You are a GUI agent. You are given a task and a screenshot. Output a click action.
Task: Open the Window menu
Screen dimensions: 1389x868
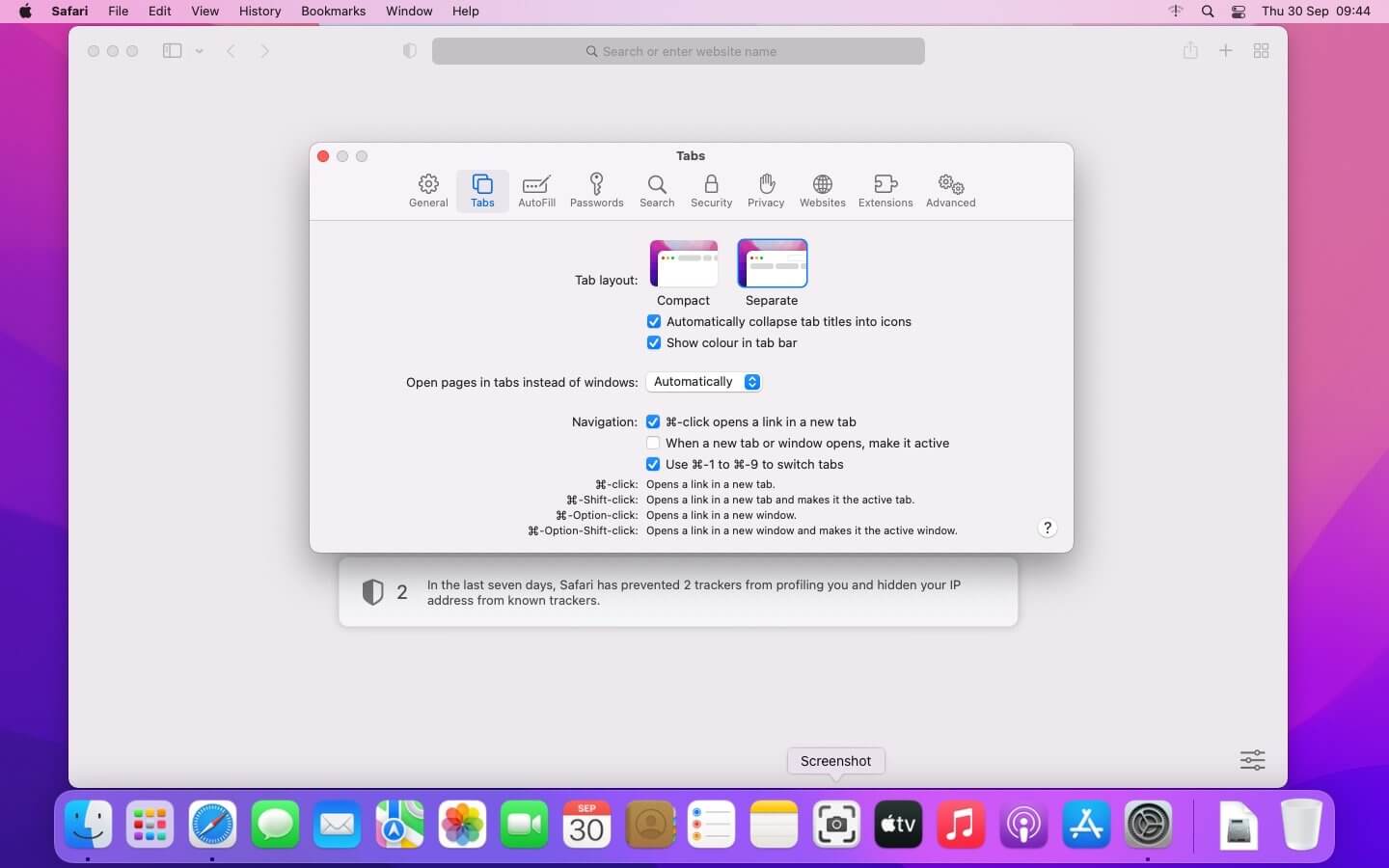click(409, 12)
